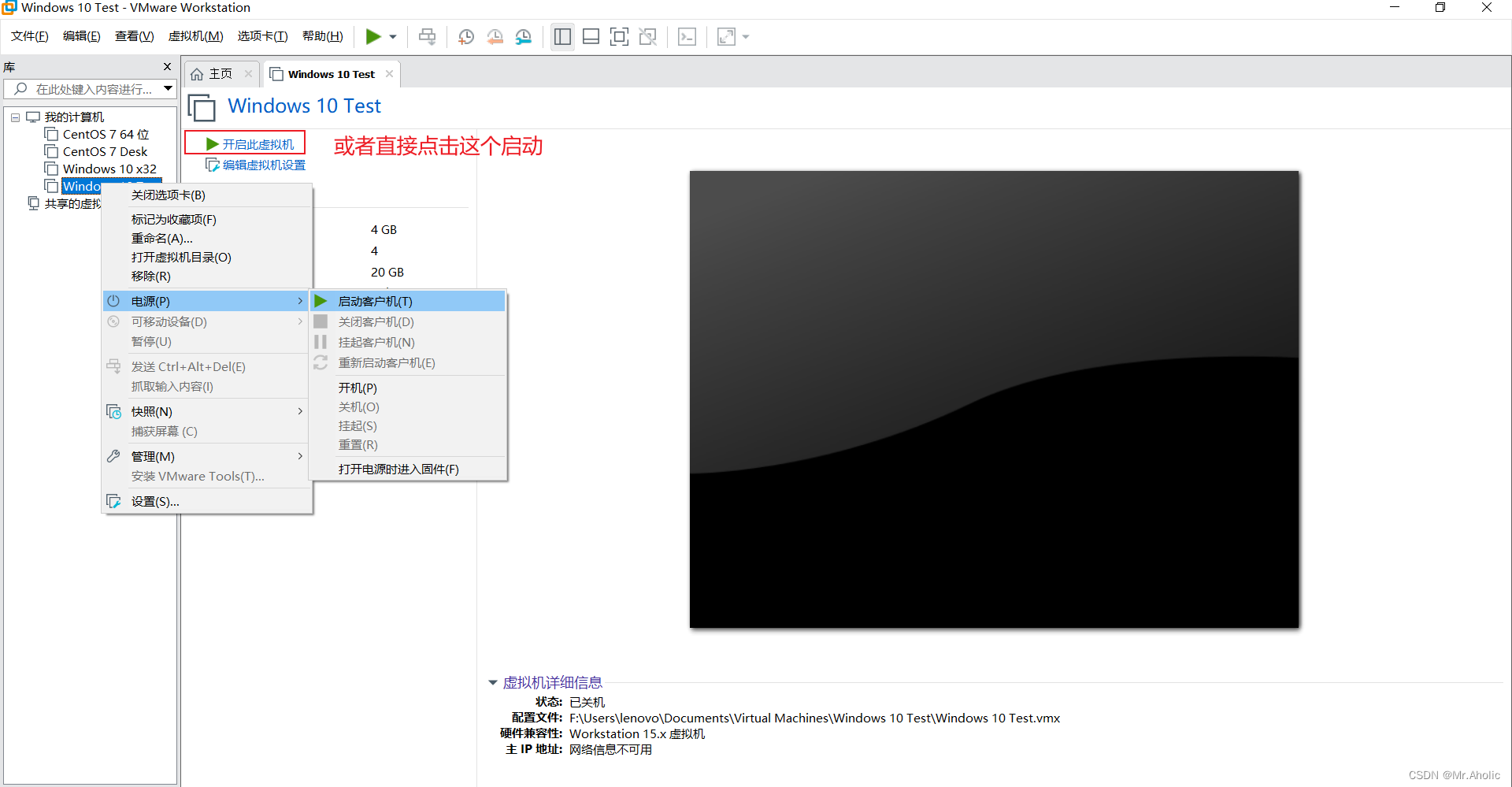Choose 标记为收藏项(F) in context menu
1512x787 pixels.
coord(207,220)
